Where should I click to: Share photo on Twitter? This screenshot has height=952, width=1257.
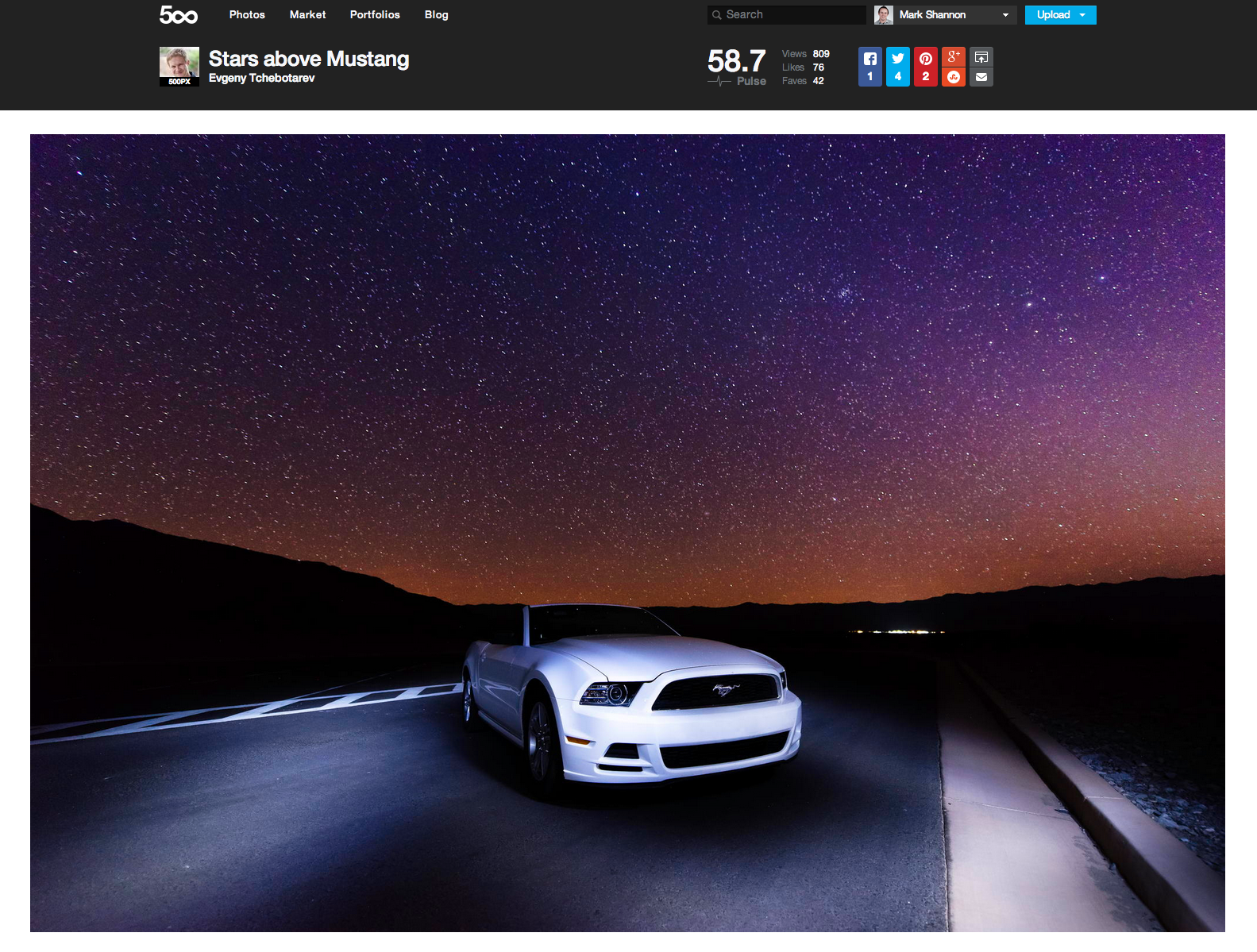pyautogui.click(x=897, y=67)
